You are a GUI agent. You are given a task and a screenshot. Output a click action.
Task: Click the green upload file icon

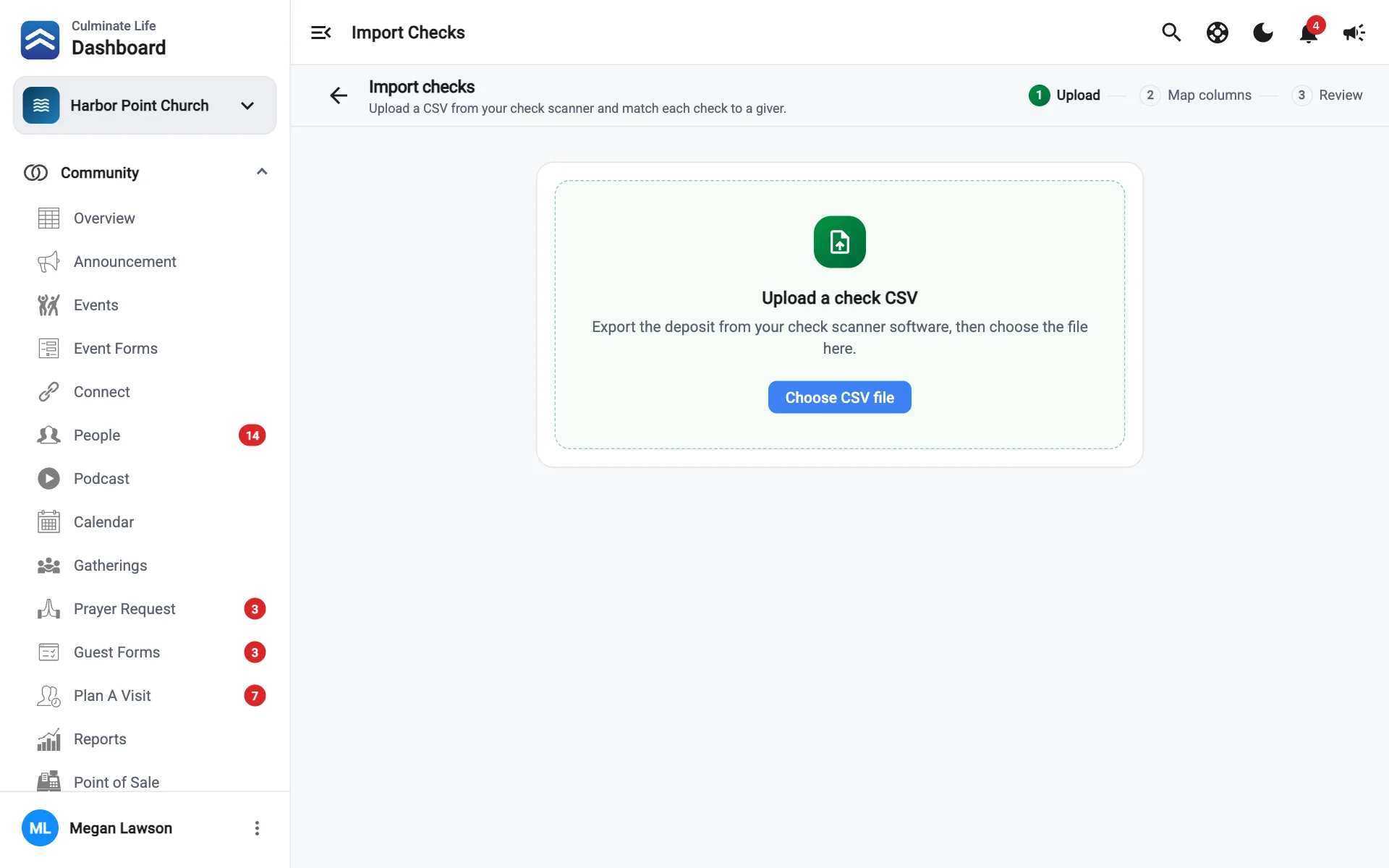click(839, 242)
